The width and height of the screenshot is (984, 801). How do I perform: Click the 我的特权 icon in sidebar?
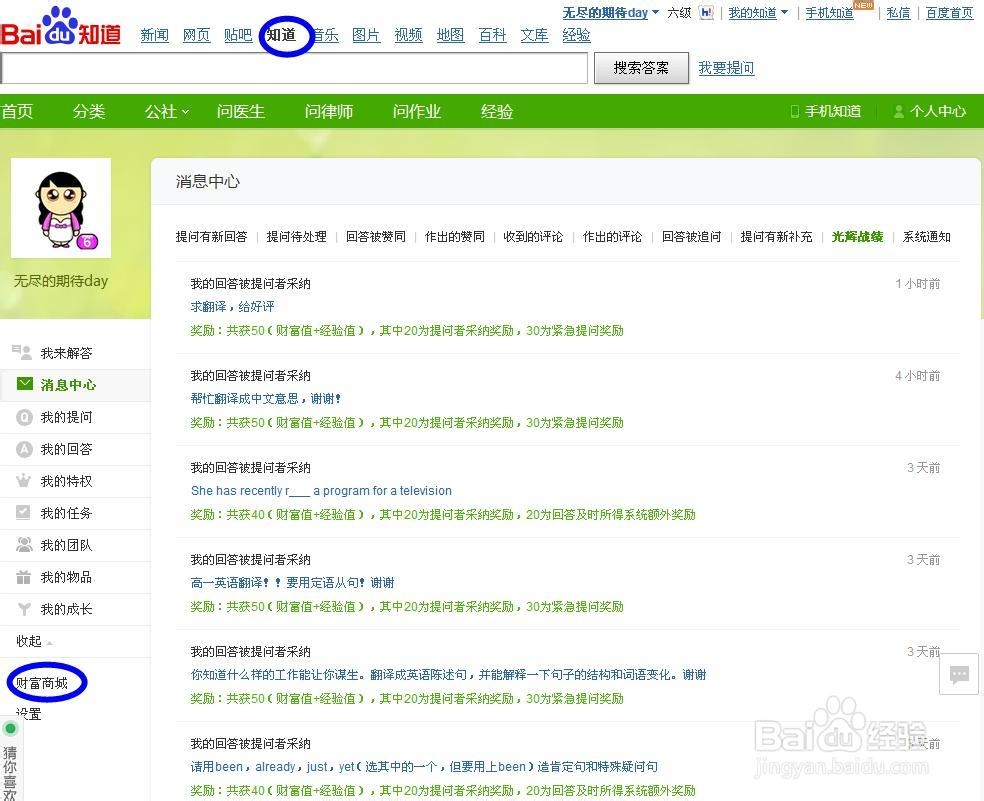[21, 481]
